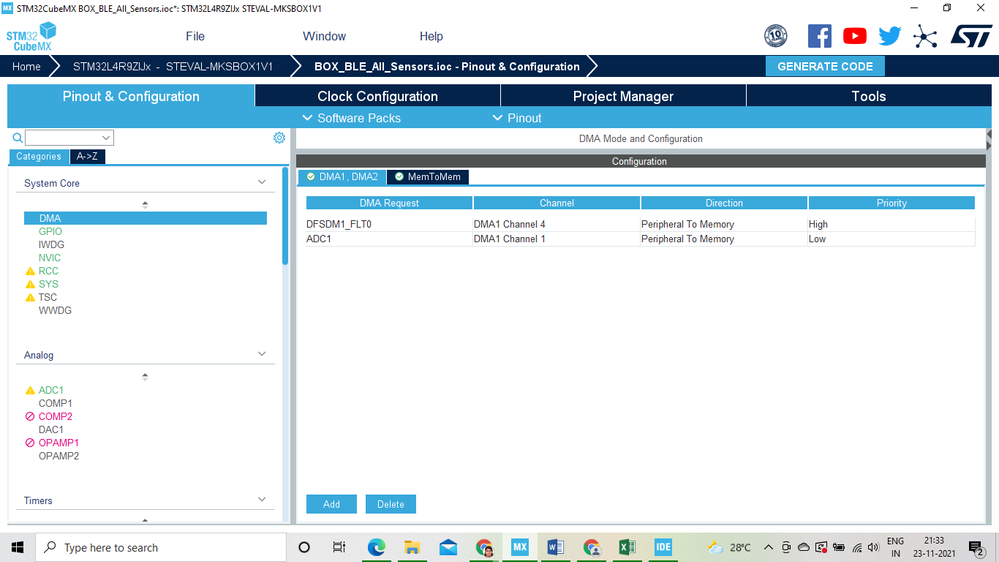Select the DFSDM1_FLT0 DMA request row
The height and width of the screenshot is (562, 999).
640,224
